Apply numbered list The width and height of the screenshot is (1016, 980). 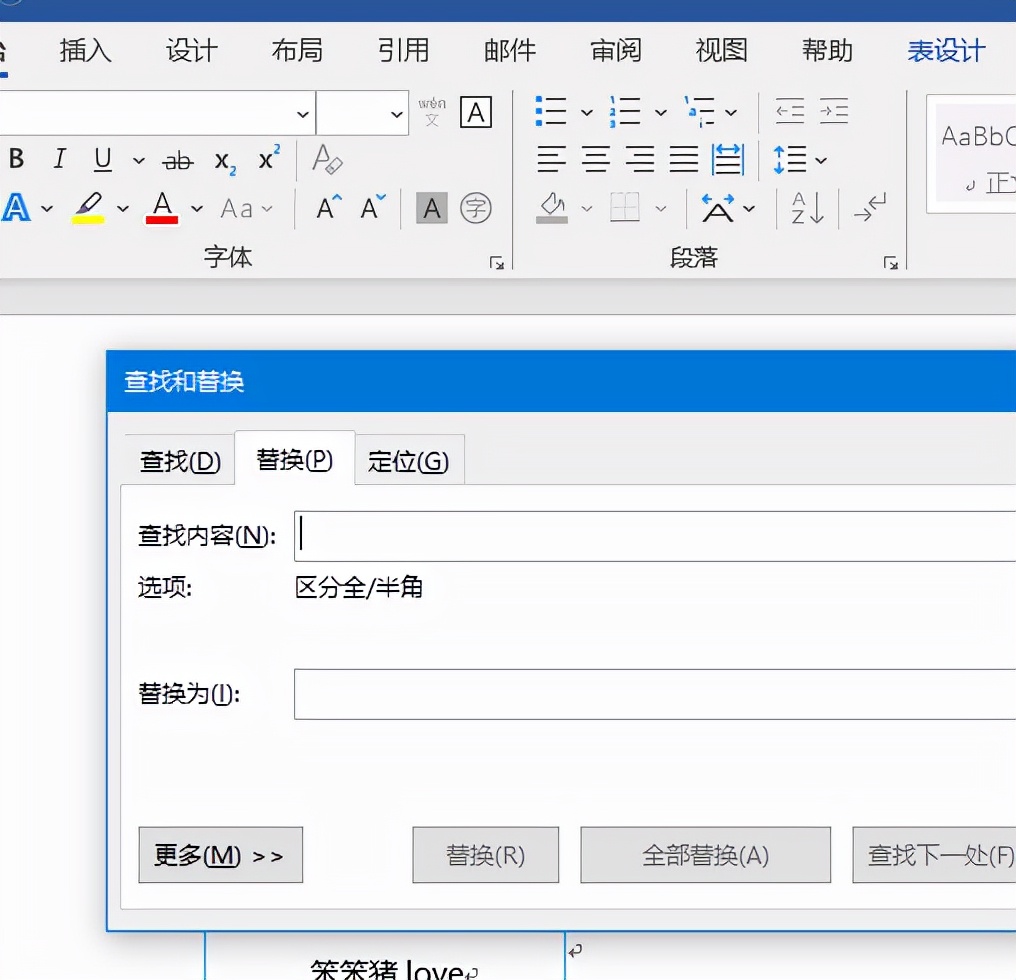(625, 111)
